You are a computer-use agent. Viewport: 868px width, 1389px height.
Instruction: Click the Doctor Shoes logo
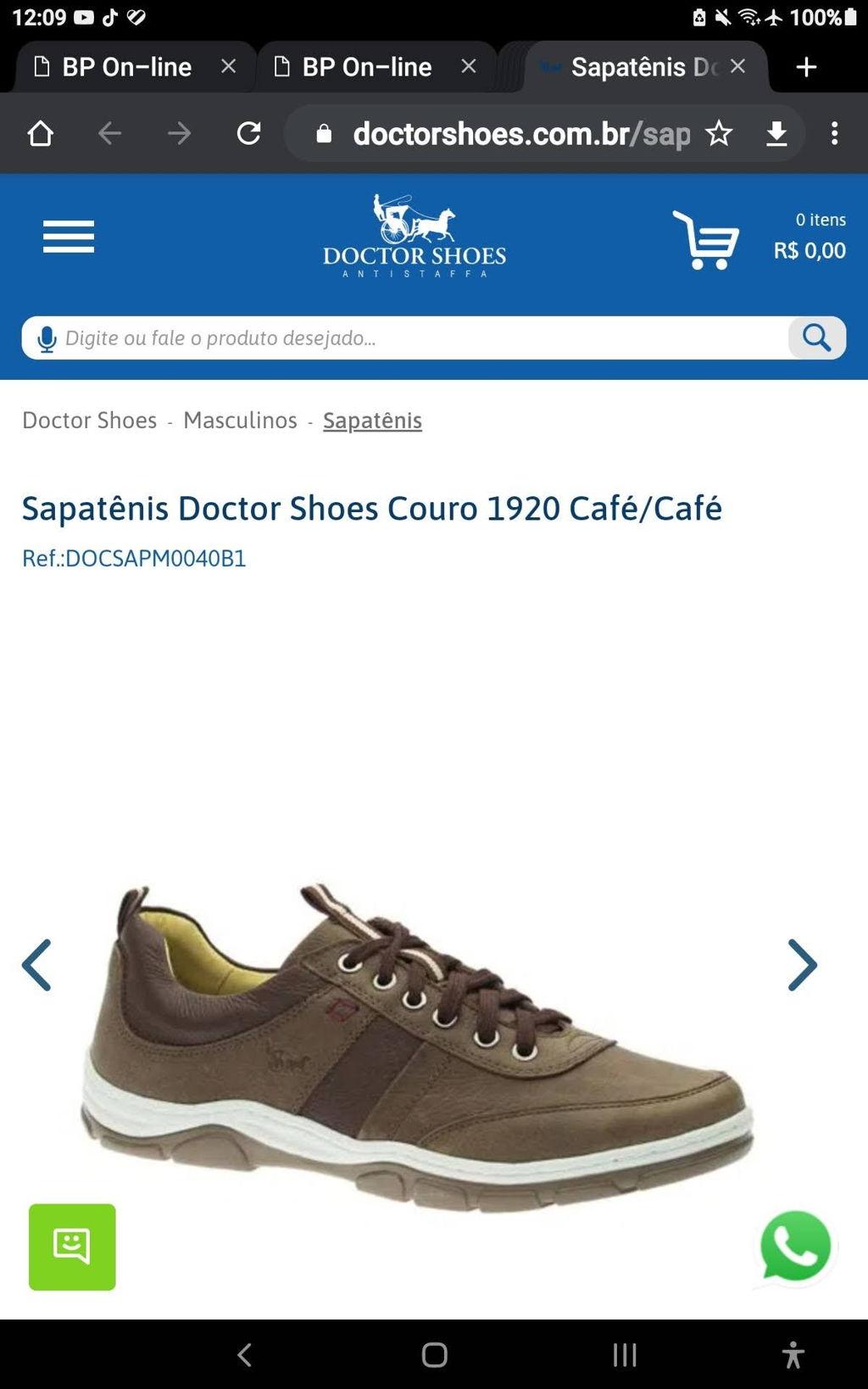(x=415, y=236)
